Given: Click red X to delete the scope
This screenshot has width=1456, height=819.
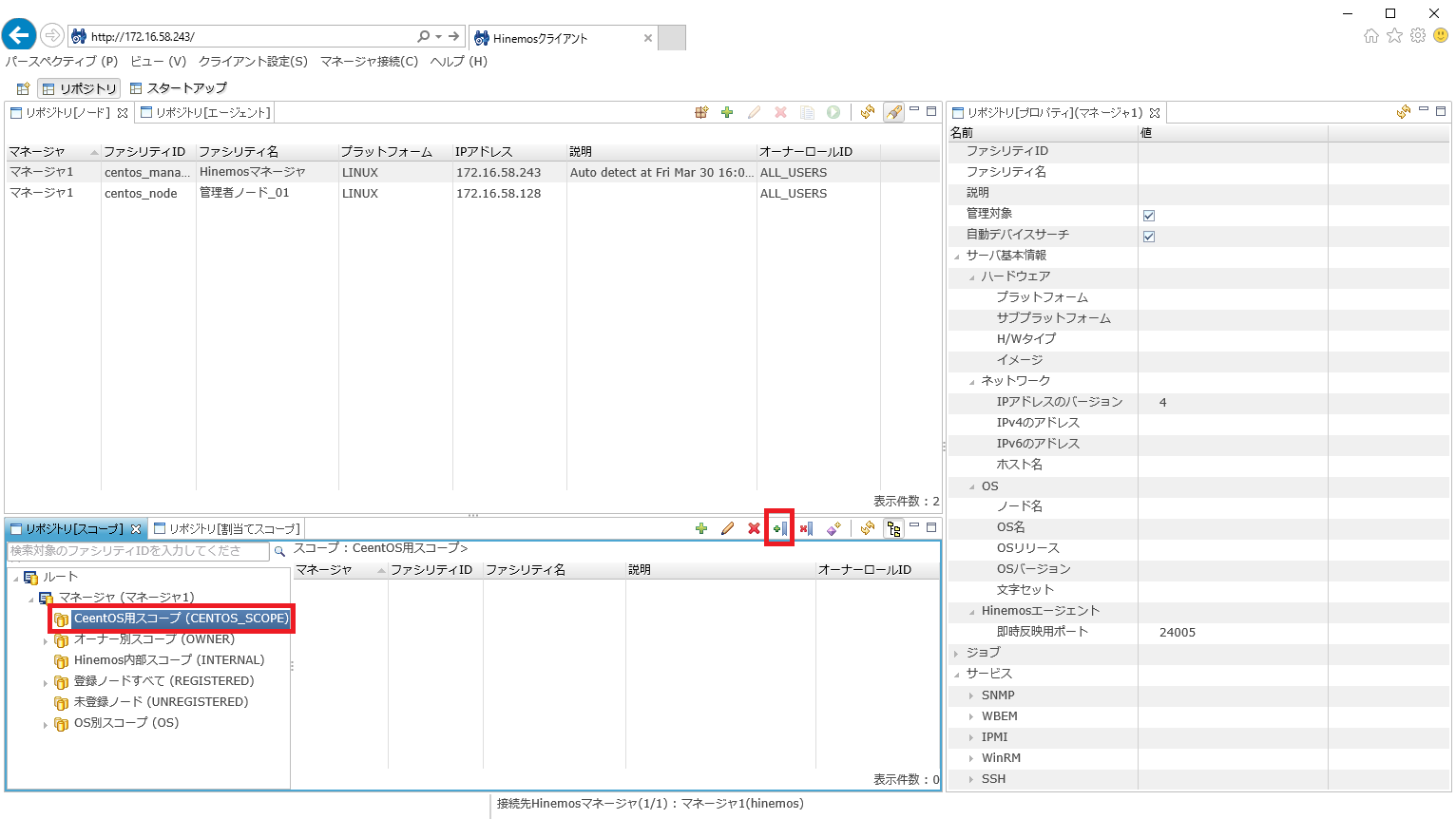Looking at the screenshot, I should [x=754, y=528].
